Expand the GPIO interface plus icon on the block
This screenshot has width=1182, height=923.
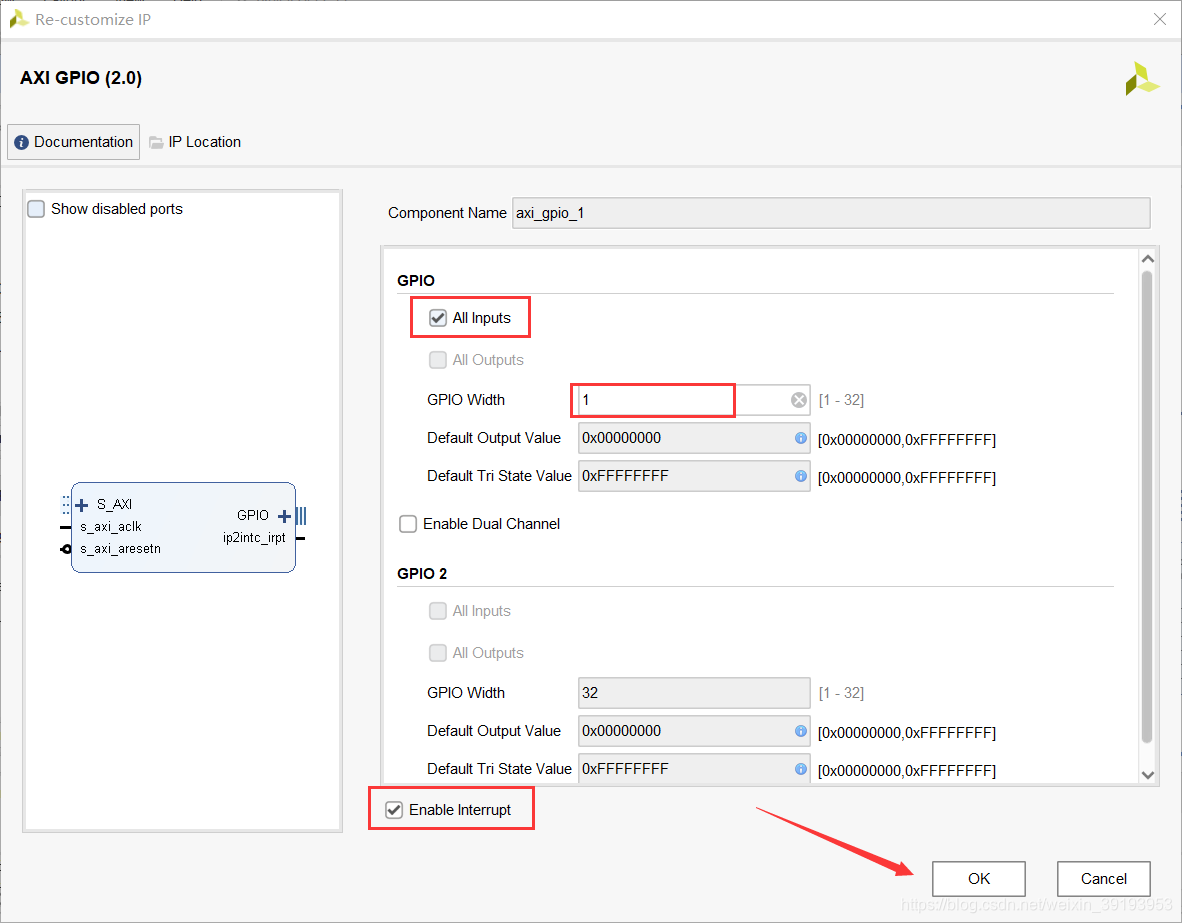click(x=284, y=516)
